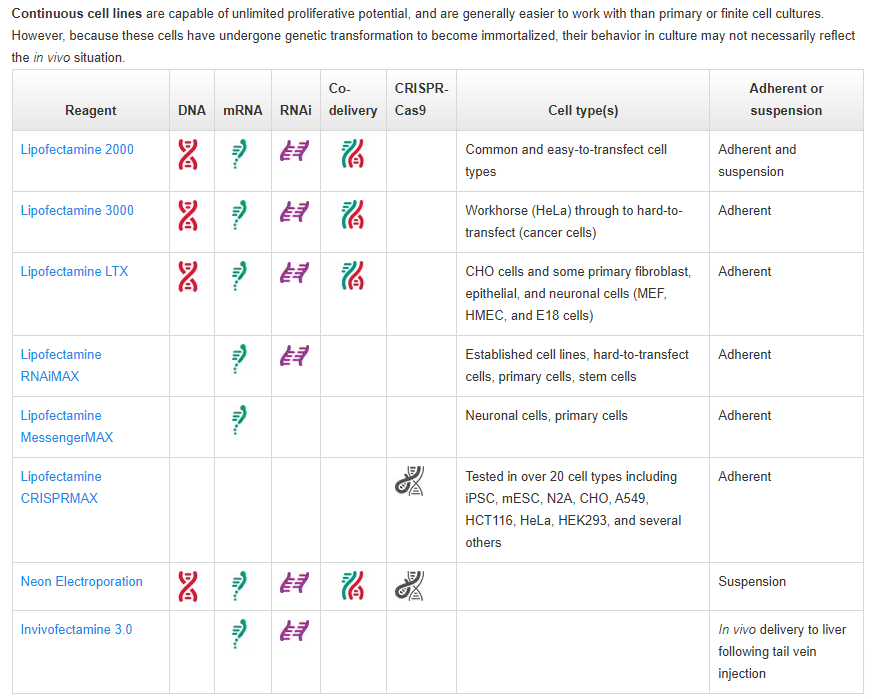The width and height of the screenshot is (872, 699).
Task: Select the Co-delivery icon in Lipofectamine LTX row
Action: (353, 276)
